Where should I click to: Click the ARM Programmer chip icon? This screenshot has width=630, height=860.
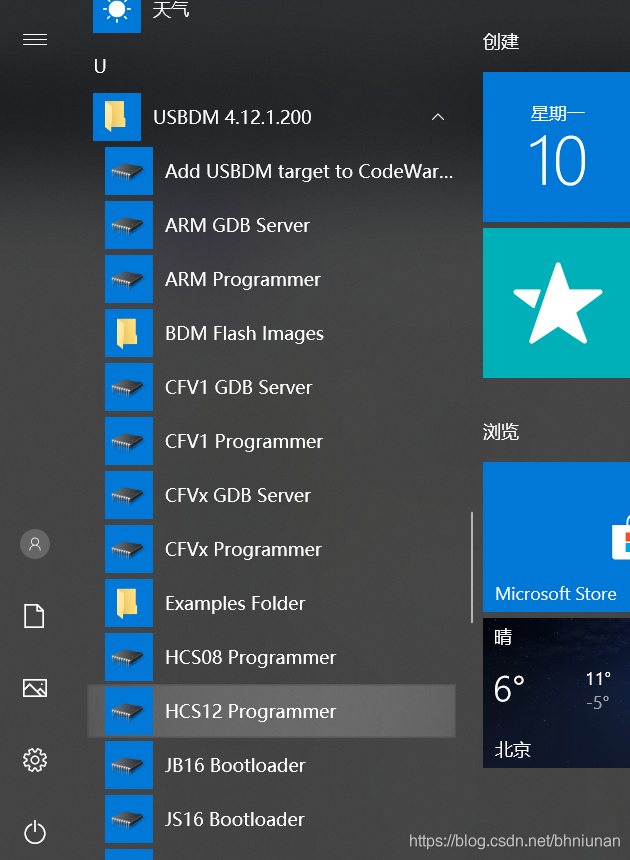click(x=129, y=279)
